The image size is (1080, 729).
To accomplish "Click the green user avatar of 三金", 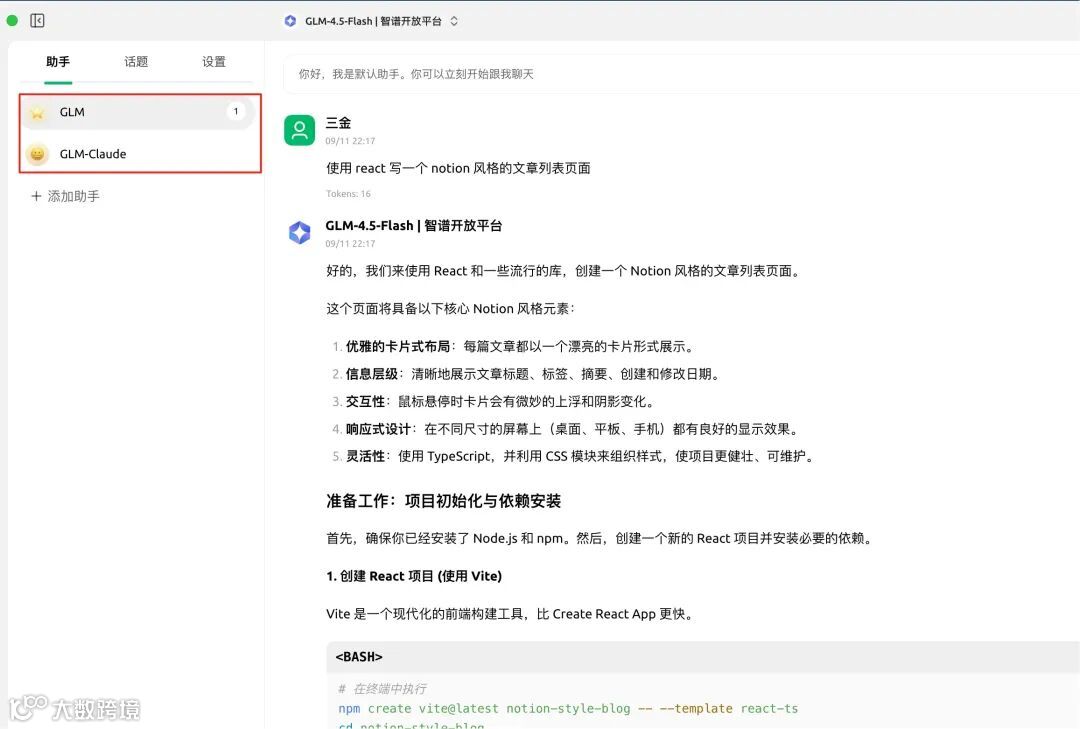I will click(300, 130).
